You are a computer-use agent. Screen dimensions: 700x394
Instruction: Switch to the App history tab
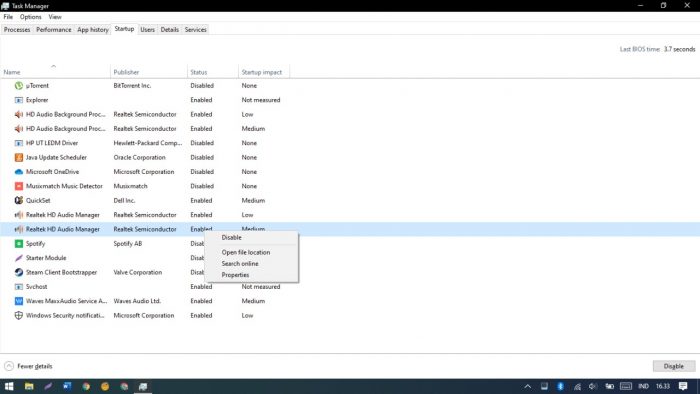(x=93, y=29)
